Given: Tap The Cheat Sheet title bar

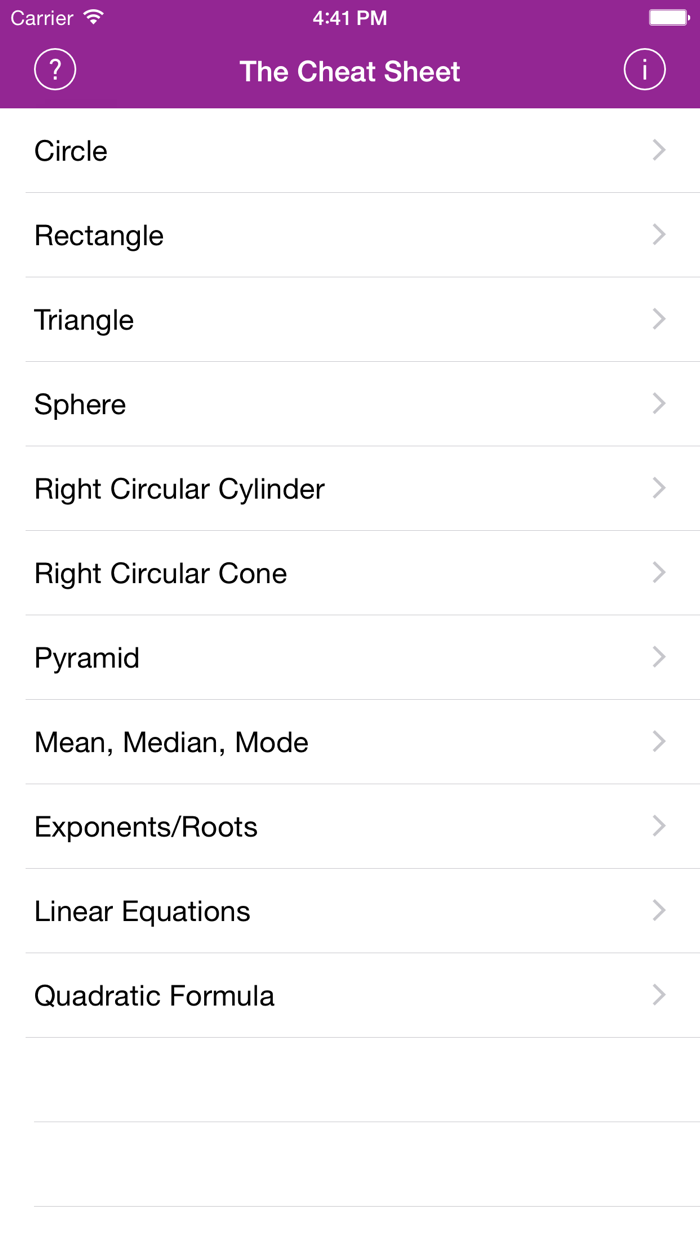Looking at the screenshot, I should pos(350,71).
